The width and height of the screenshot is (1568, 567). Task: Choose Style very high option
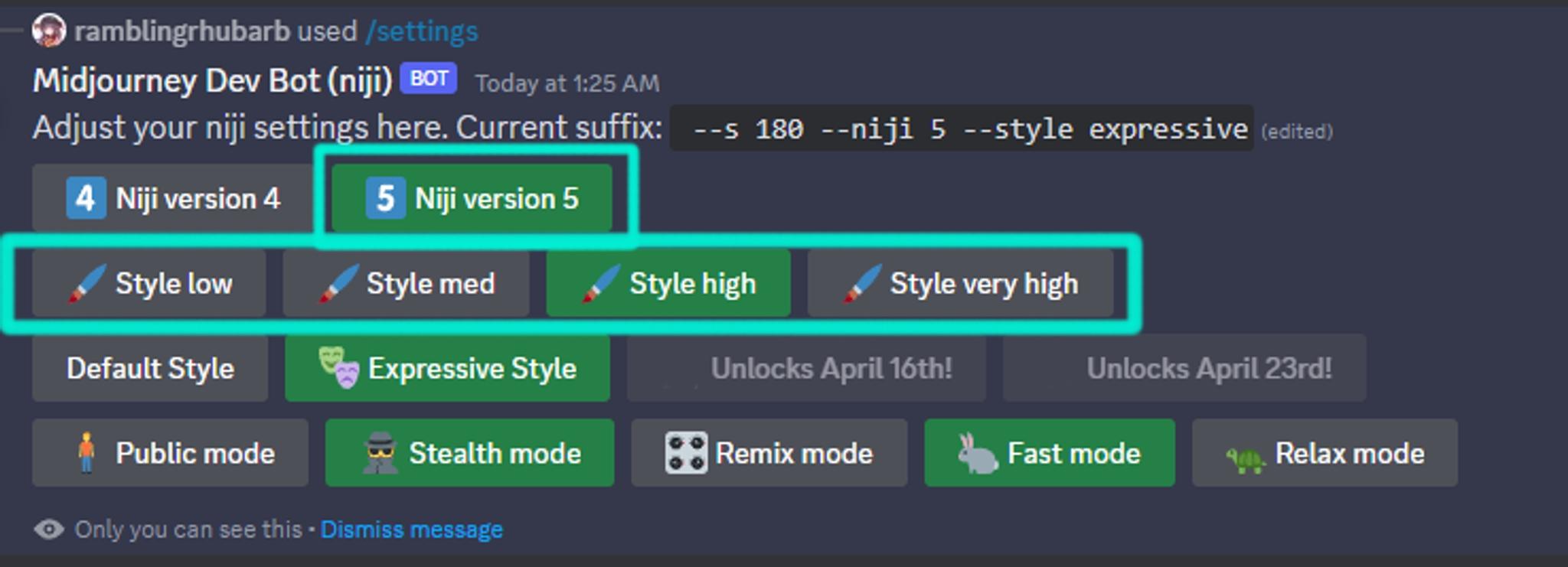tap(960, 283)
